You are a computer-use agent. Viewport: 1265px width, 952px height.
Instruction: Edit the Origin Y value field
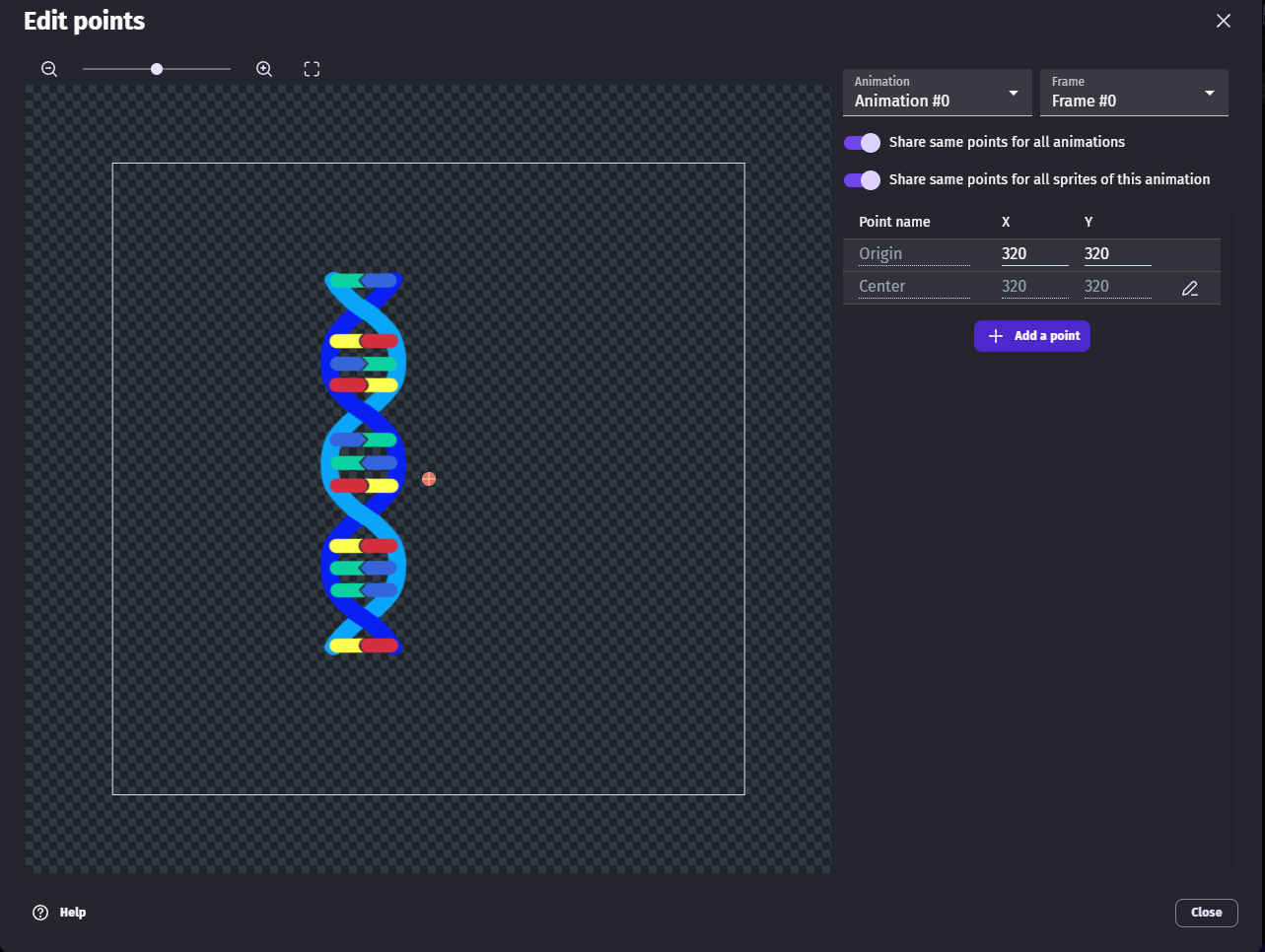[1116, 254]
